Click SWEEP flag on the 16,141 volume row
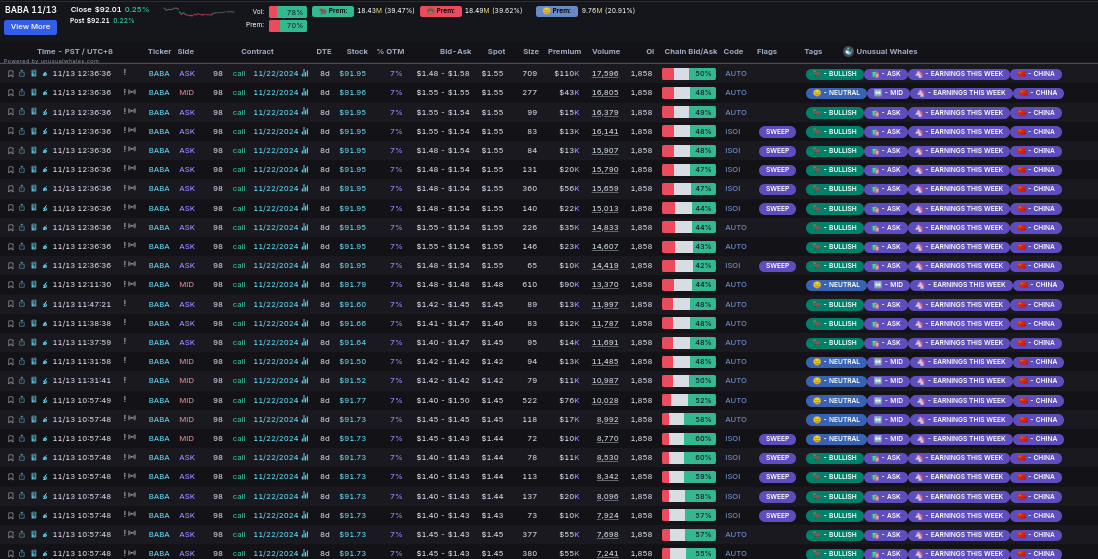Screen dimensions: 1098x559 [777, 132]
